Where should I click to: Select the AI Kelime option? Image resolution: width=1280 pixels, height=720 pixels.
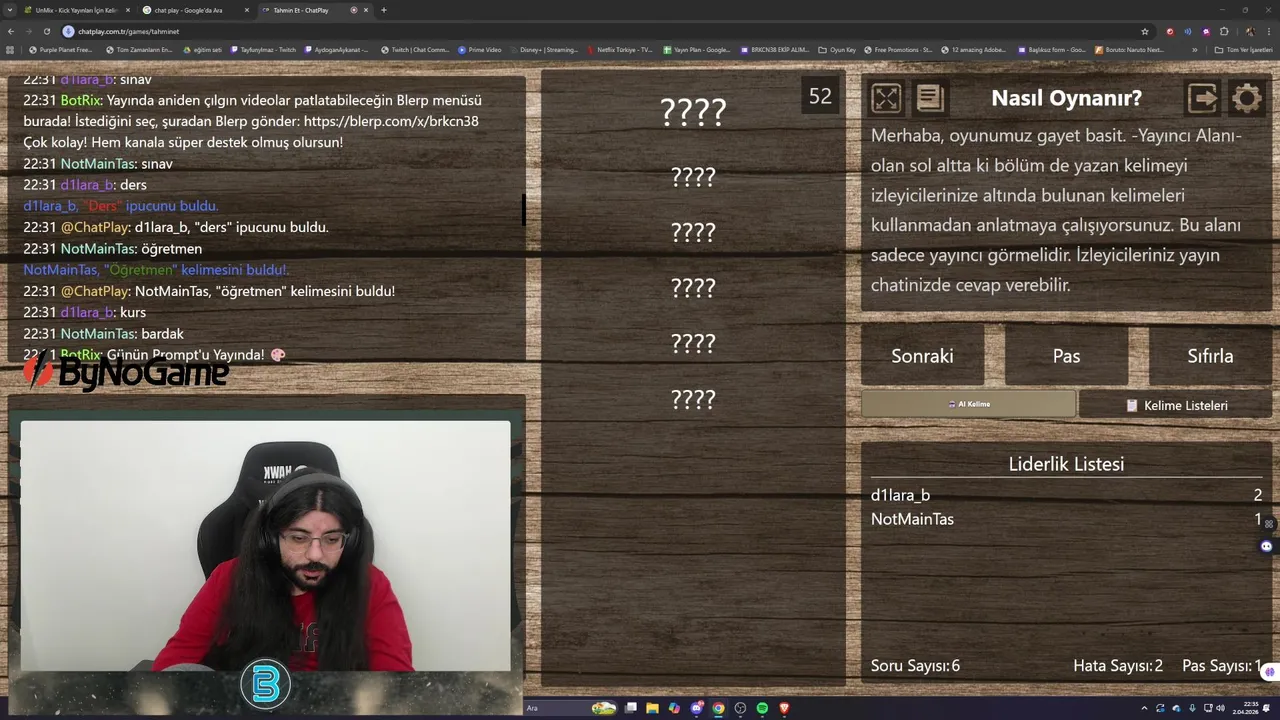coord(968,404)
